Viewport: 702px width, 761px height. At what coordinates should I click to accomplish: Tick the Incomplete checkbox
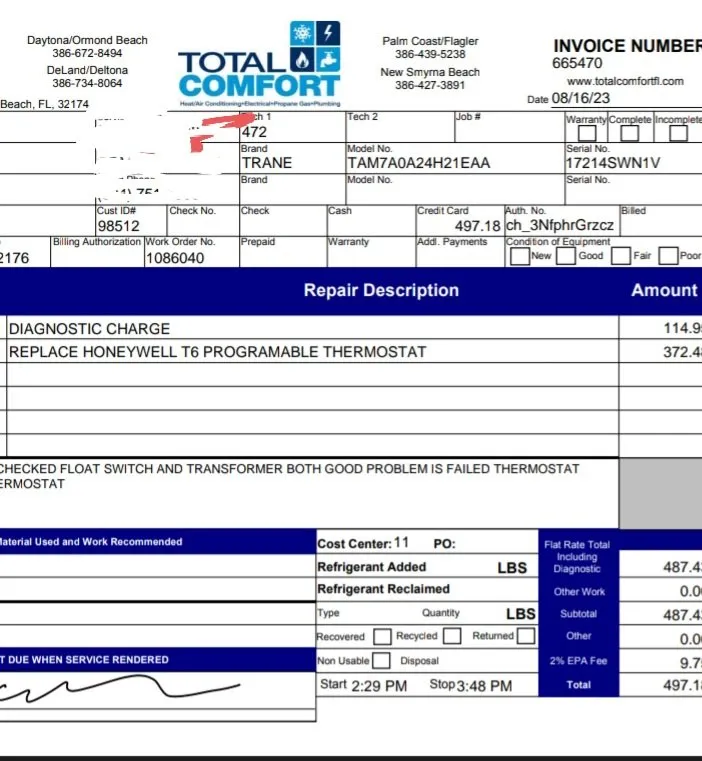678,134
